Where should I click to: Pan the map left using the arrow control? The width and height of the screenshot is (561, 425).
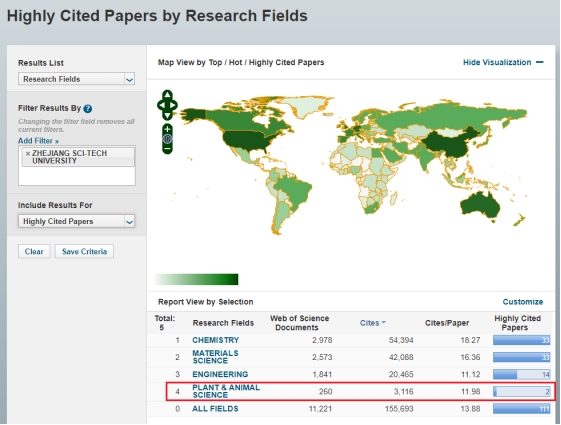pos(161,105)
